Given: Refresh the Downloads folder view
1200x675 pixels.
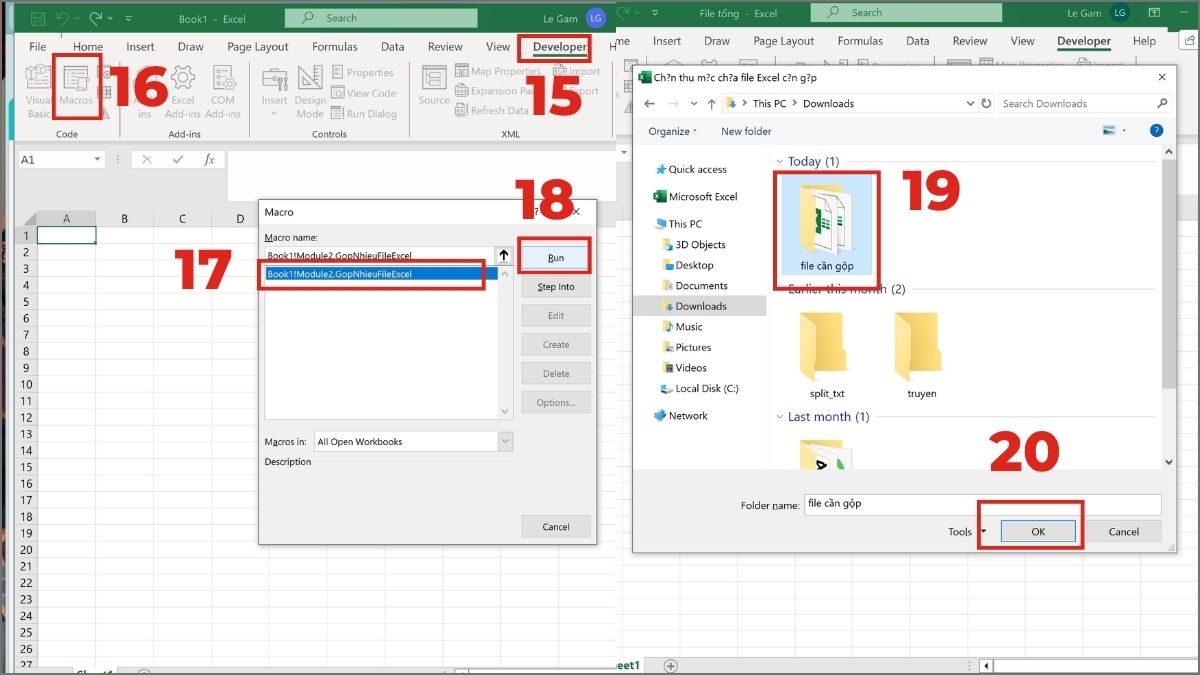Looking at the screenshot, I should (x=987, y=103).
